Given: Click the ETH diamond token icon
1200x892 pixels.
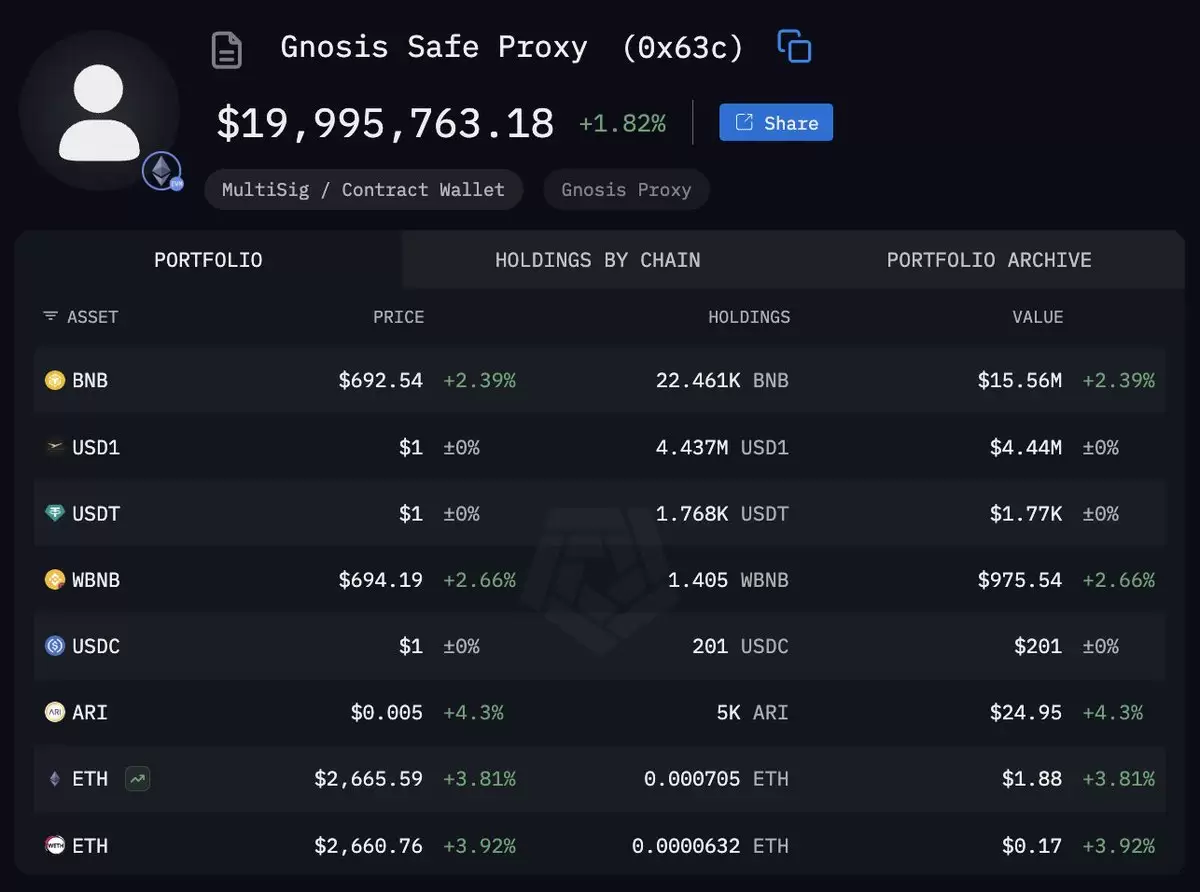Looking at the screenshot, I should 55,779.
